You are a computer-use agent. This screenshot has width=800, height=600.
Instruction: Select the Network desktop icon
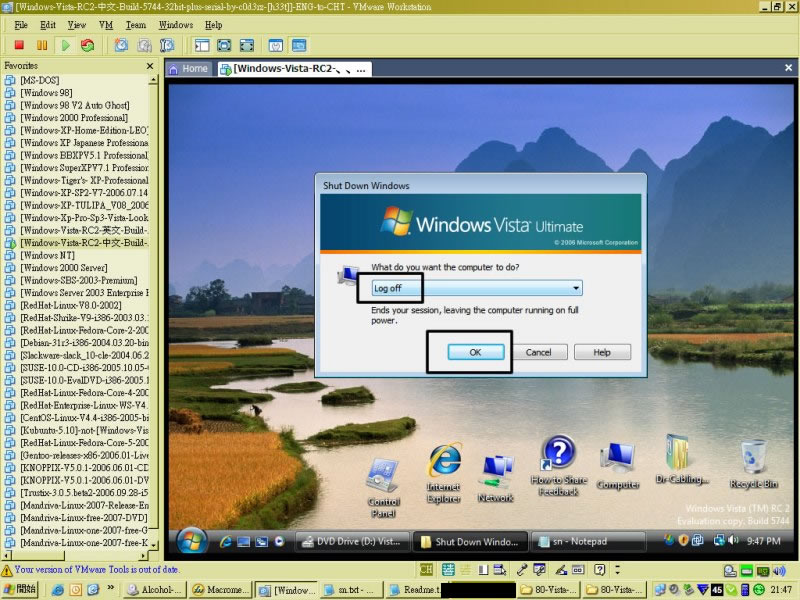[496, 479]
